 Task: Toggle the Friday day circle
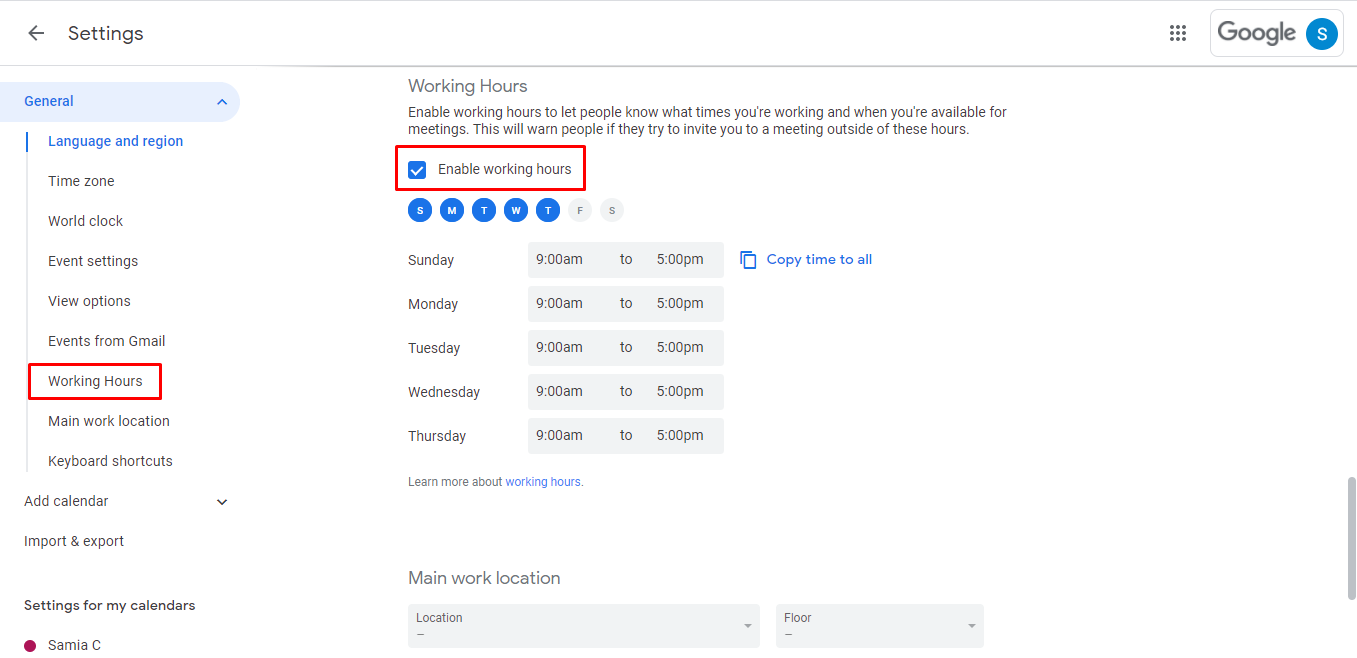tap(580, 210)
